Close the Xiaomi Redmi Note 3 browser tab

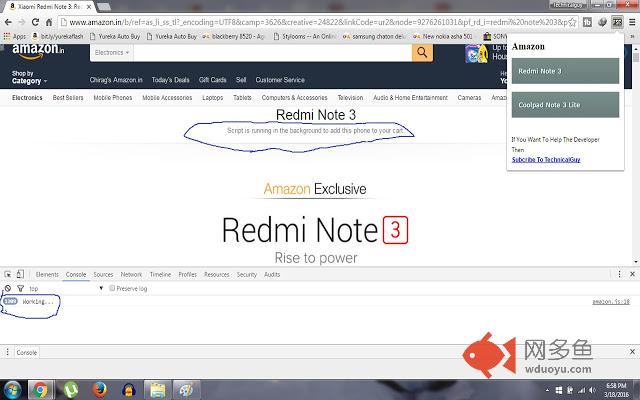(x=89, y=7)
